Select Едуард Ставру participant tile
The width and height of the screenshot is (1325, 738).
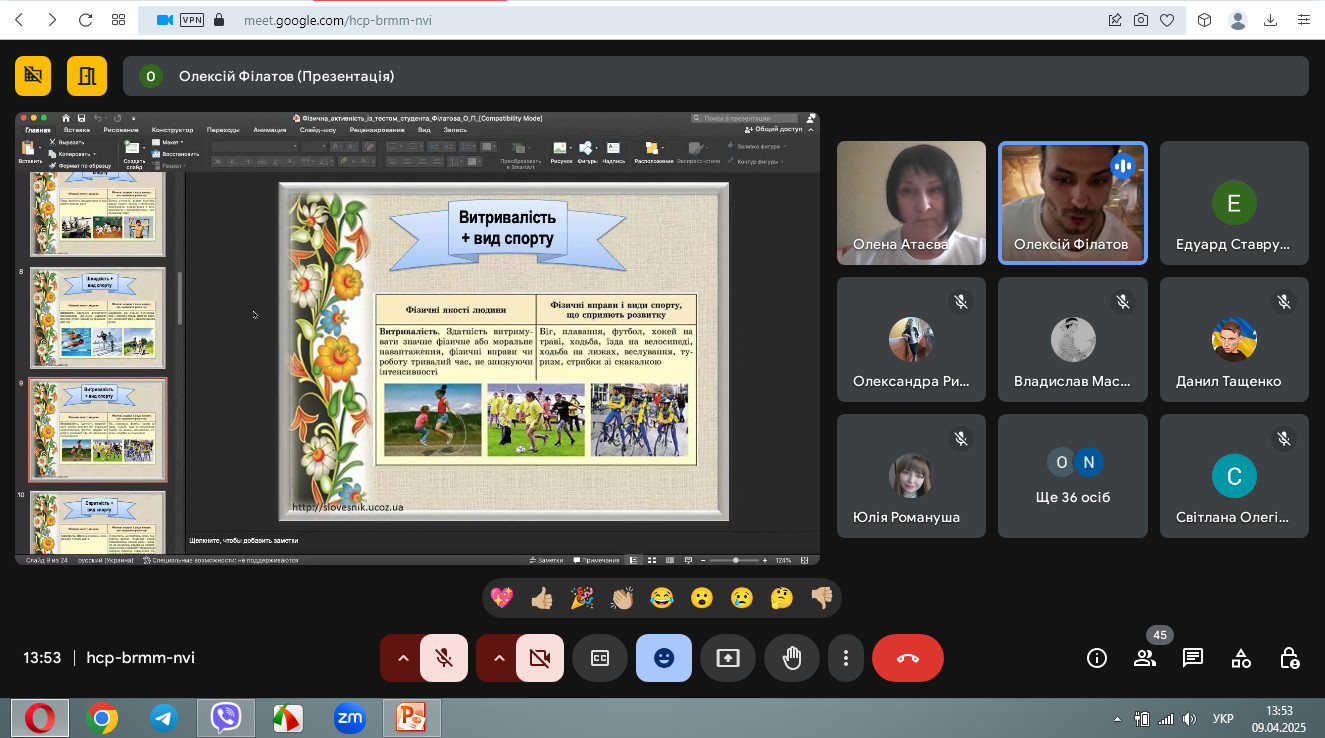click(x=1234, y=203)
